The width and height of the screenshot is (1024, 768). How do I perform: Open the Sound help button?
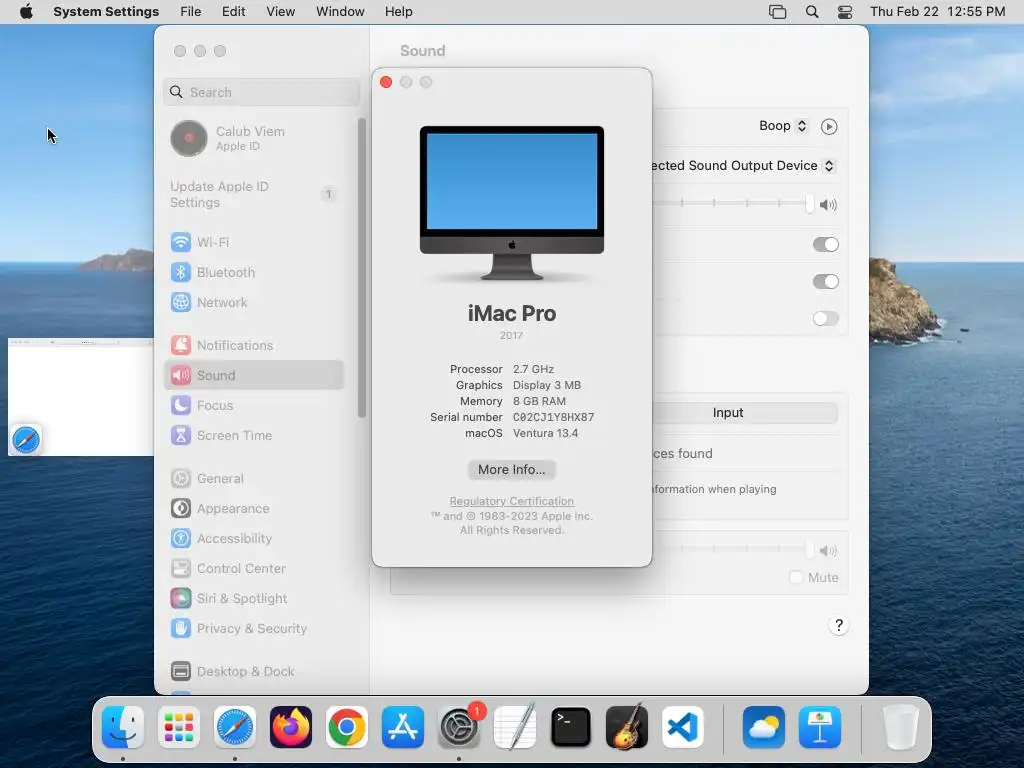pyautogui.click(x=839, y=626)
